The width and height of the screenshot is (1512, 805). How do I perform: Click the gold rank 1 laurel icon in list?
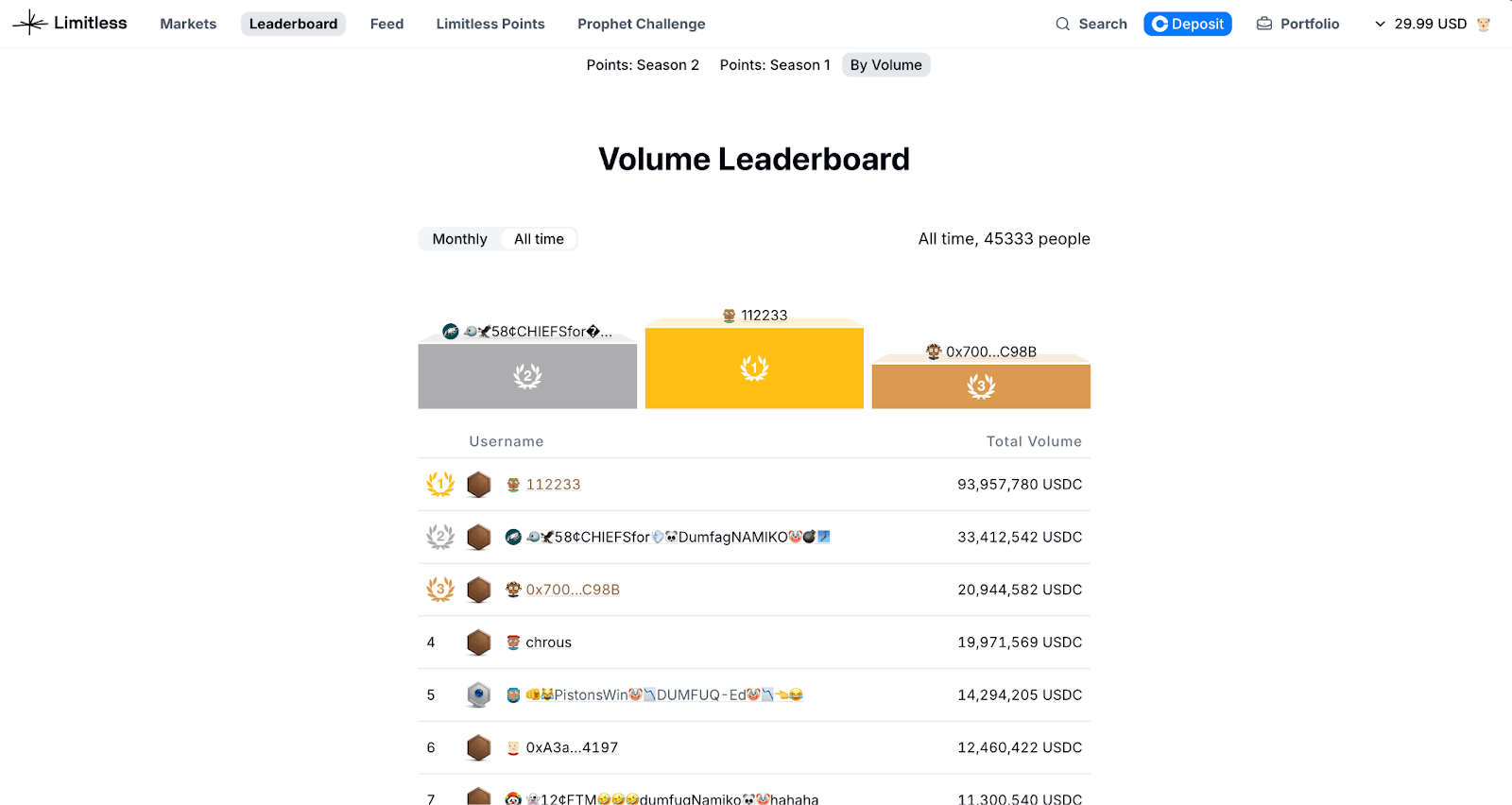pos(440,485)
